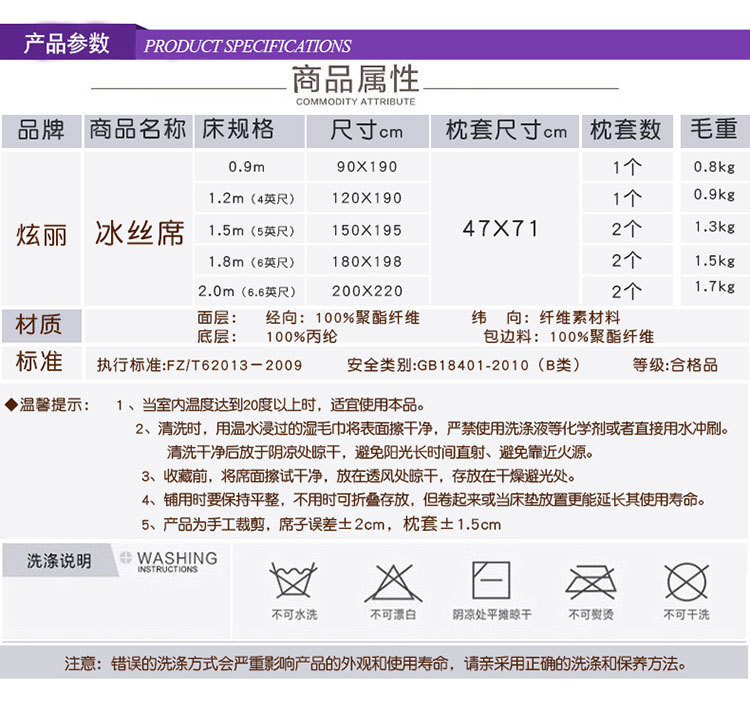
Task: Click brand cell 炫丽
Action: pyautogui.click(x=42, y=235)
